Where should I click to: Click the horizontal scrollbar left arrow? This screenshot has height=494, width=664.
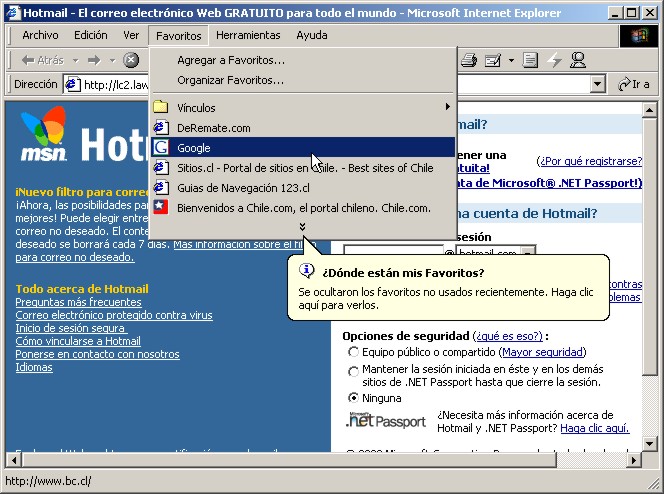click(x=14, y=460)
